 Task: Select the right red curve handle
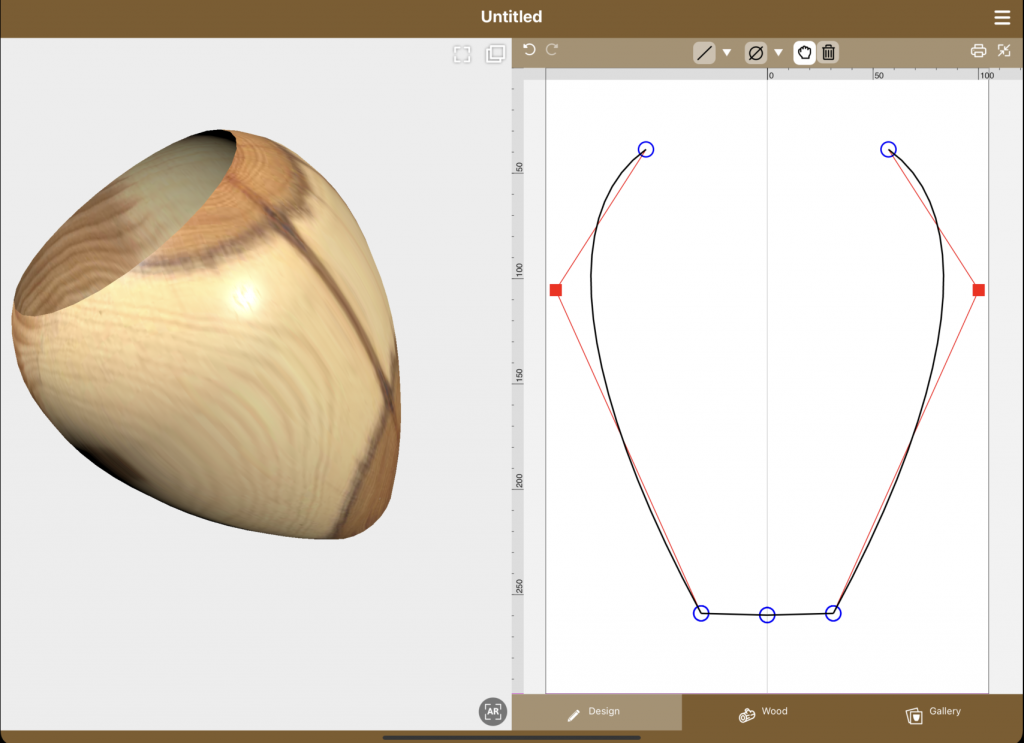click(x=978, y=290)
